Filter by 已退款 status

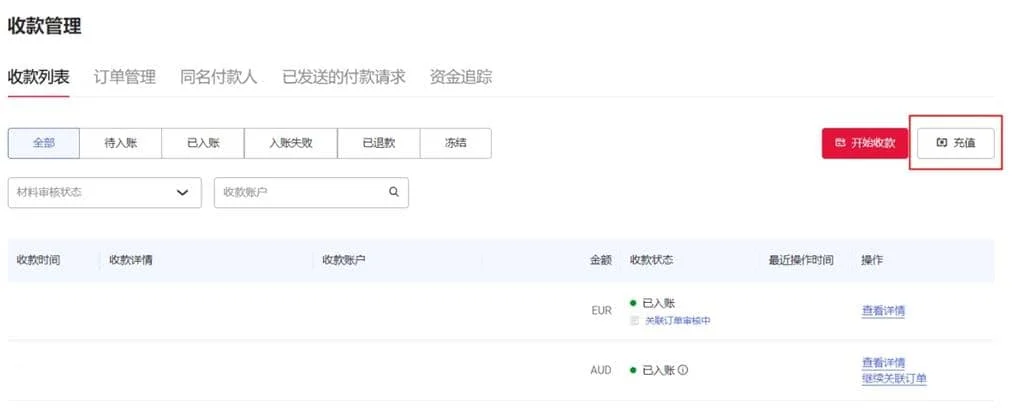pyautogui.click(x=379, y=143)
